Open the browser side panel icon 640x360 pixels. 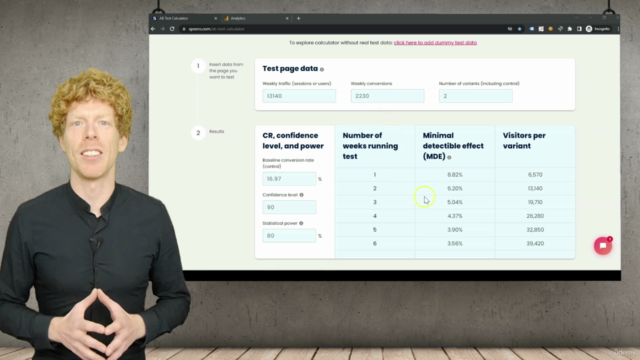tap(579, 29)
